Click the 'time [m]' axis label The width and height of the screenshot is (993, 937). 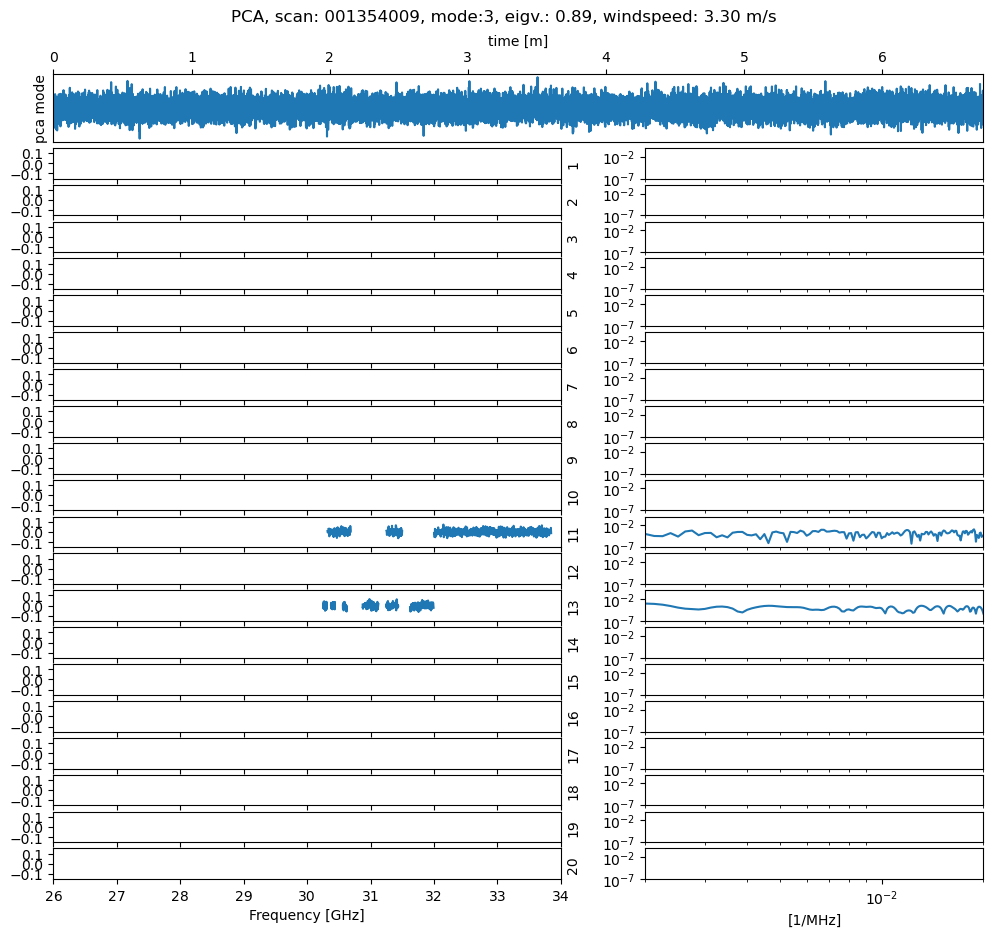(x=517, y=41)
